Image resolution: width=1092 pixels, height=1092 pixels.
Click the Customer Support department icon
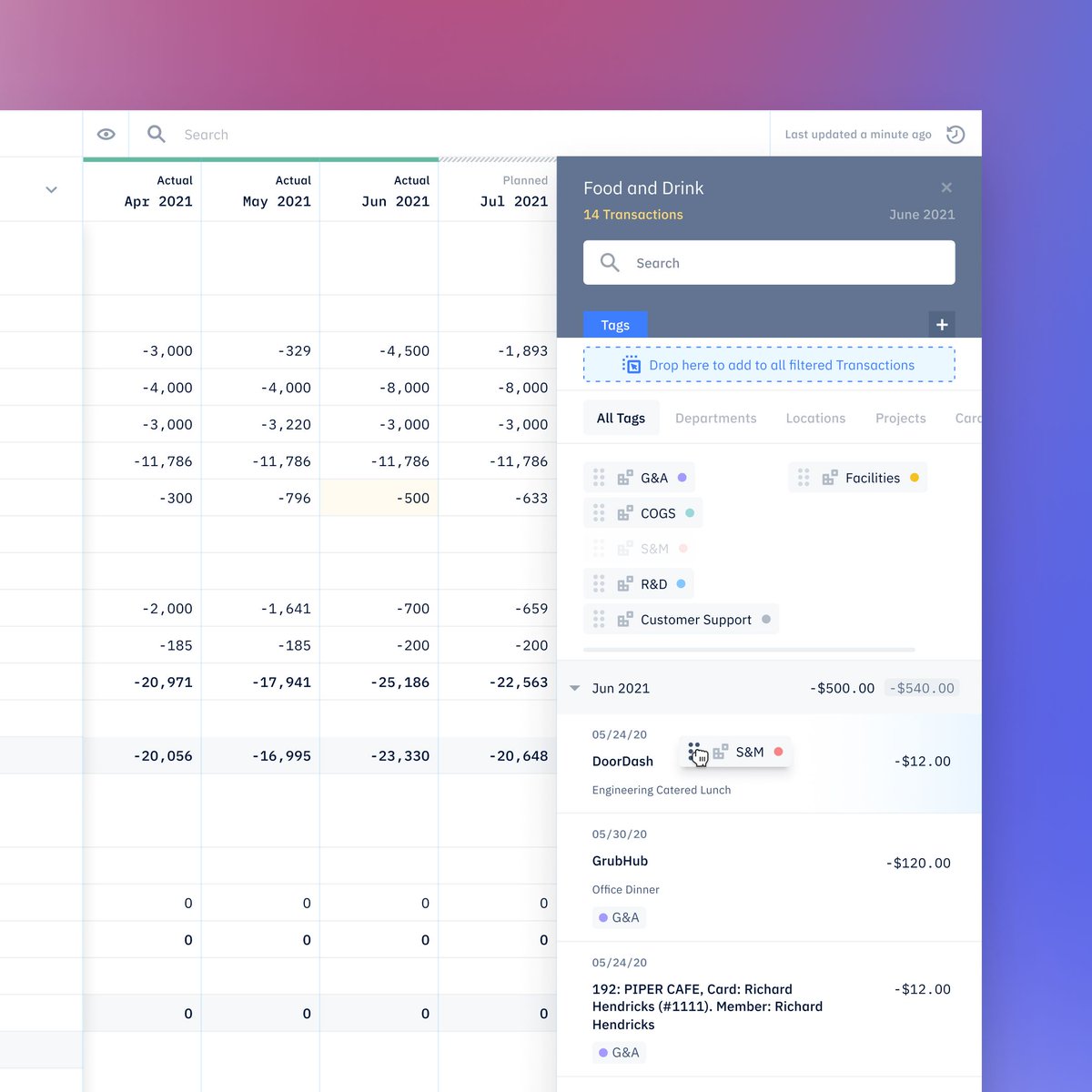click(625, 619)
